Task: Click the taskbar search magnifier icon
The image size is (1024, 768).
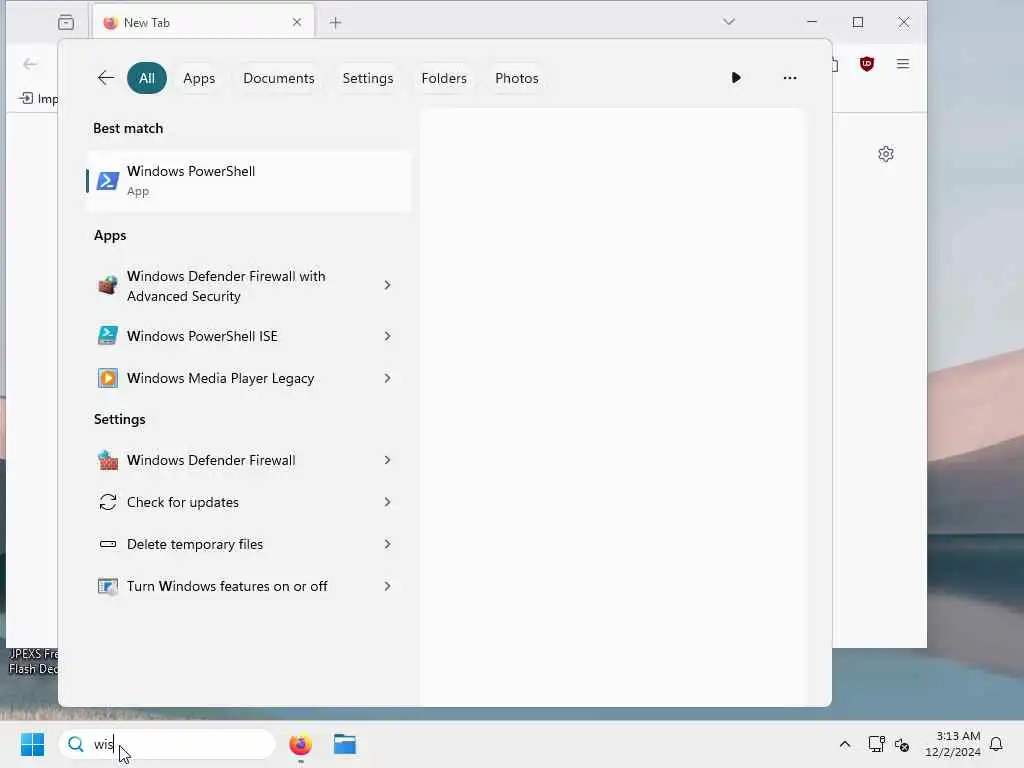Action: coord(76,744)
